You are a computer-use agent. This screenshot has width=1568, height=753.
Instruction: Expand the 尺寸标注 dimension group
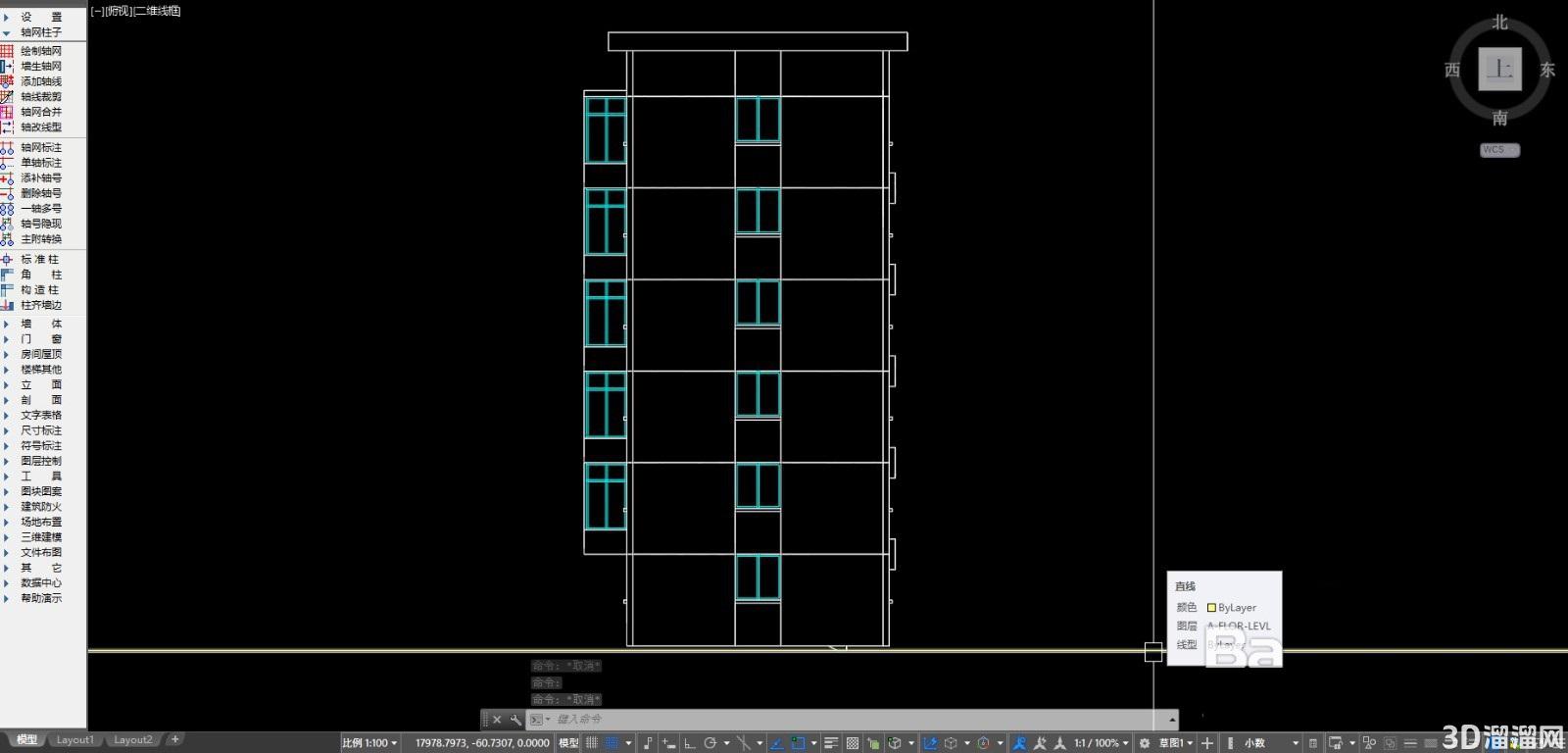point(40,430)
